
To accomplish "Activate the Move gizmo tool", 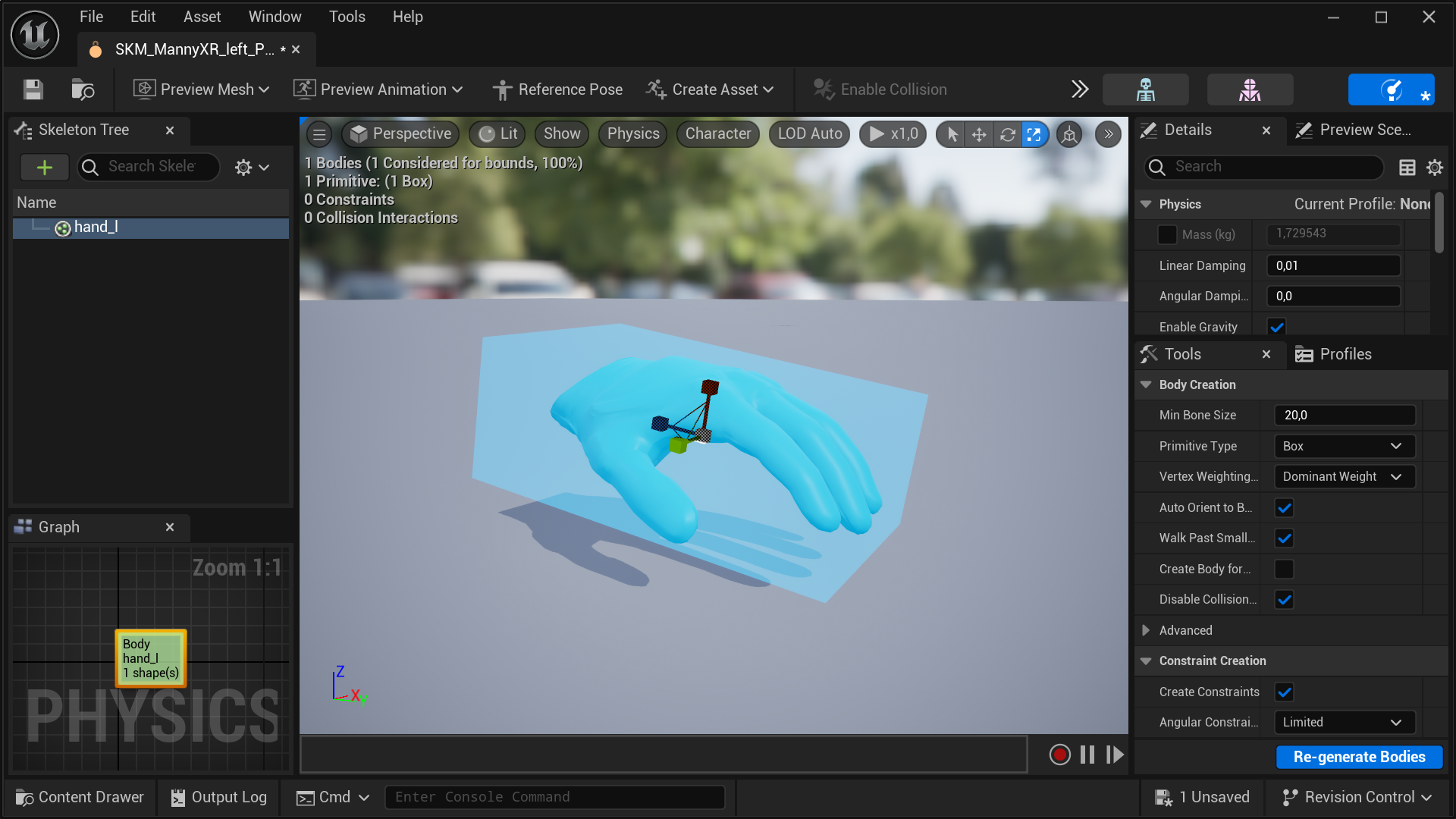I will click(978, 134).
